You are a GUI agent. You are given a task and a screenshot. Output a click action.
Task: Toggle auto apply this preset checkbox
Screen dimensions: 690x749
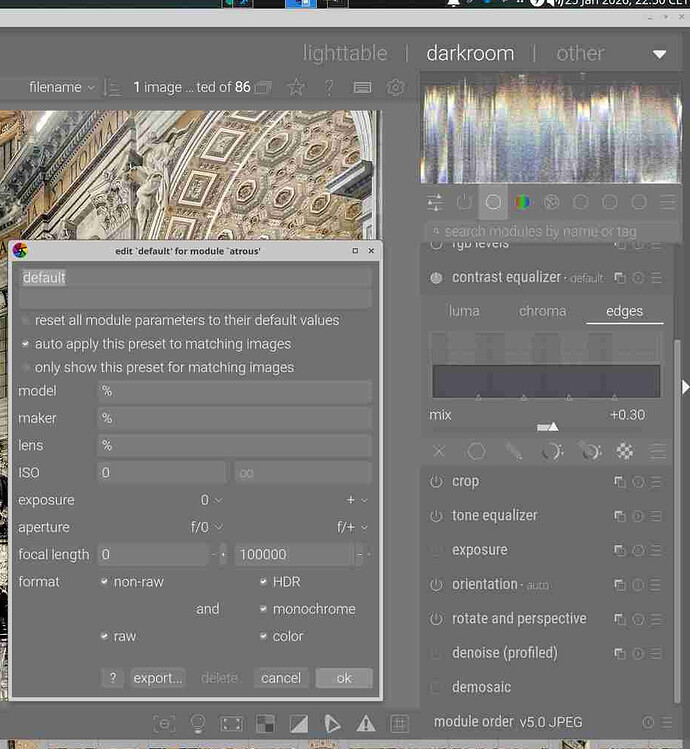(27, 344)
